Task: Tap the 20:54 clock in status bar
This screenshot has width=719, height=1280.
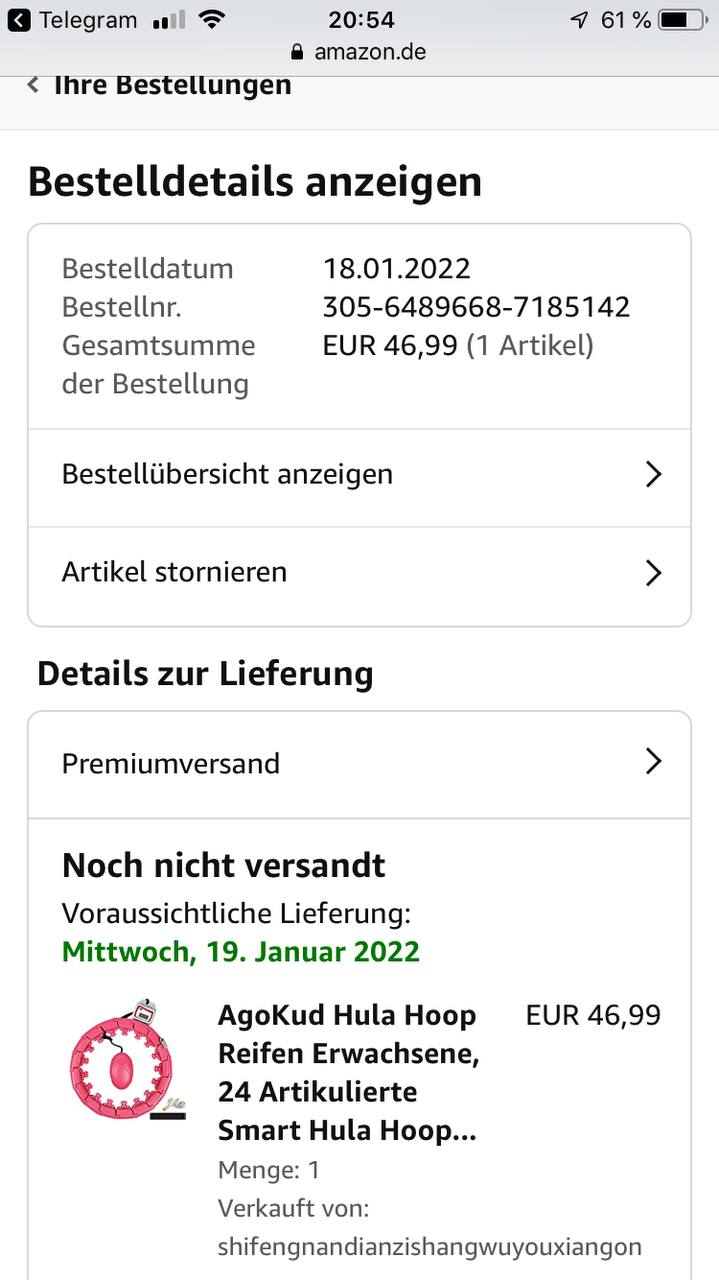Action: (x=361, y=20)
